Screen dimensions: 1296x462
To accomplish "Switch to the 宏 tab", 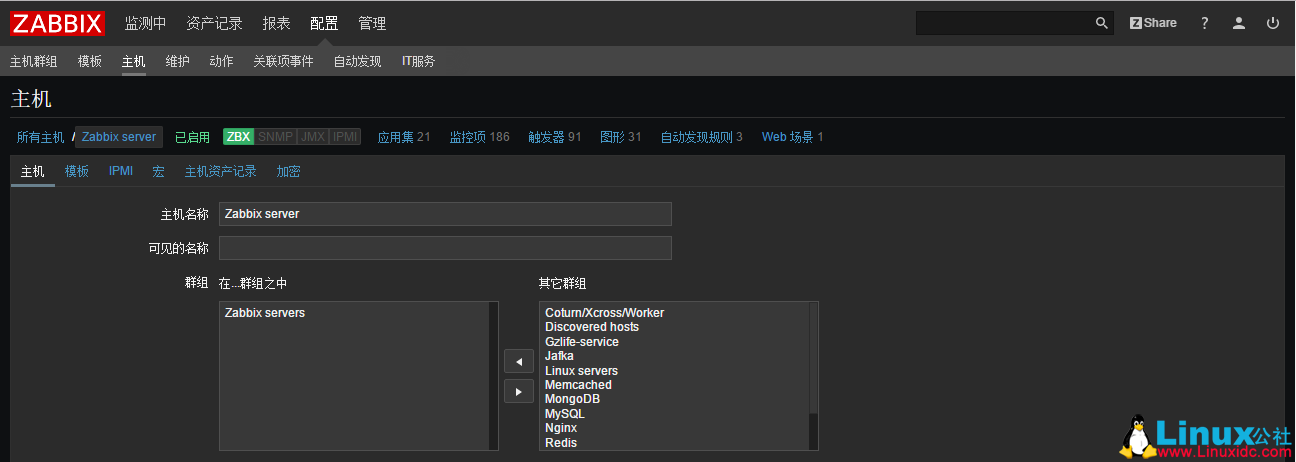I will (159, 171).
